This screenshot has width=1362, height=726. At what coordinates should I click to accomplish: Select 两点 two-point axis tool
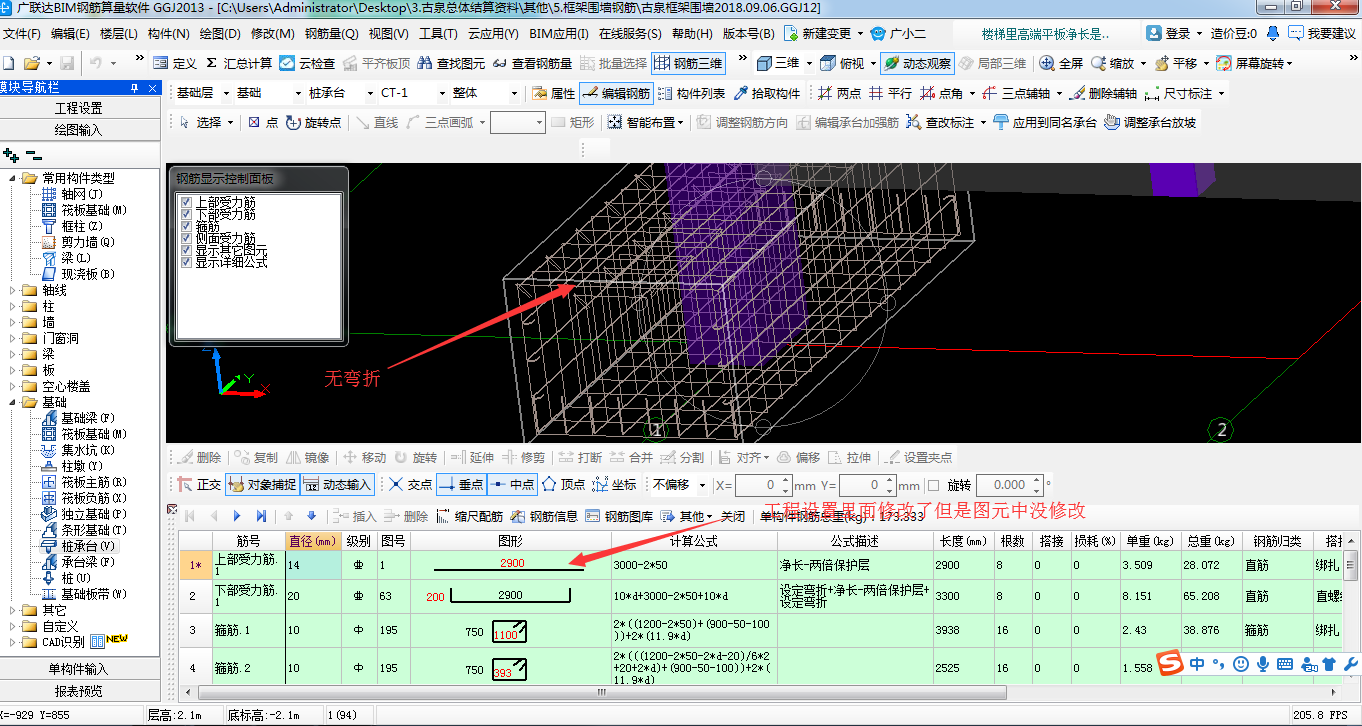click(838, 93)
